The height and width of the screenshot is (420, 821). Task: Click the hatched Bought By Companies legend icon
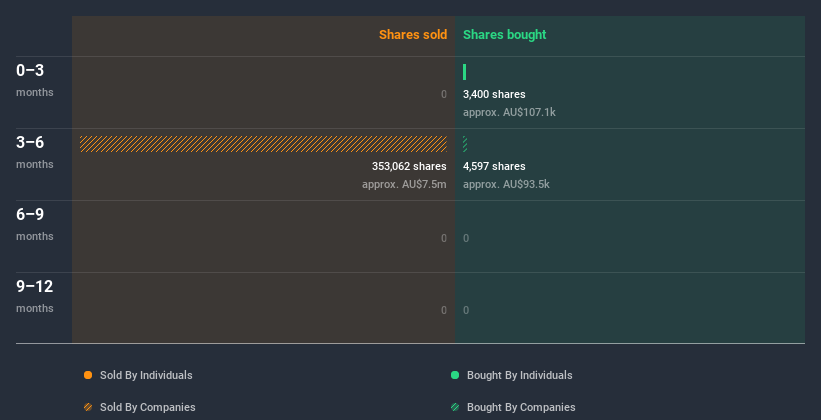point(455,407)
